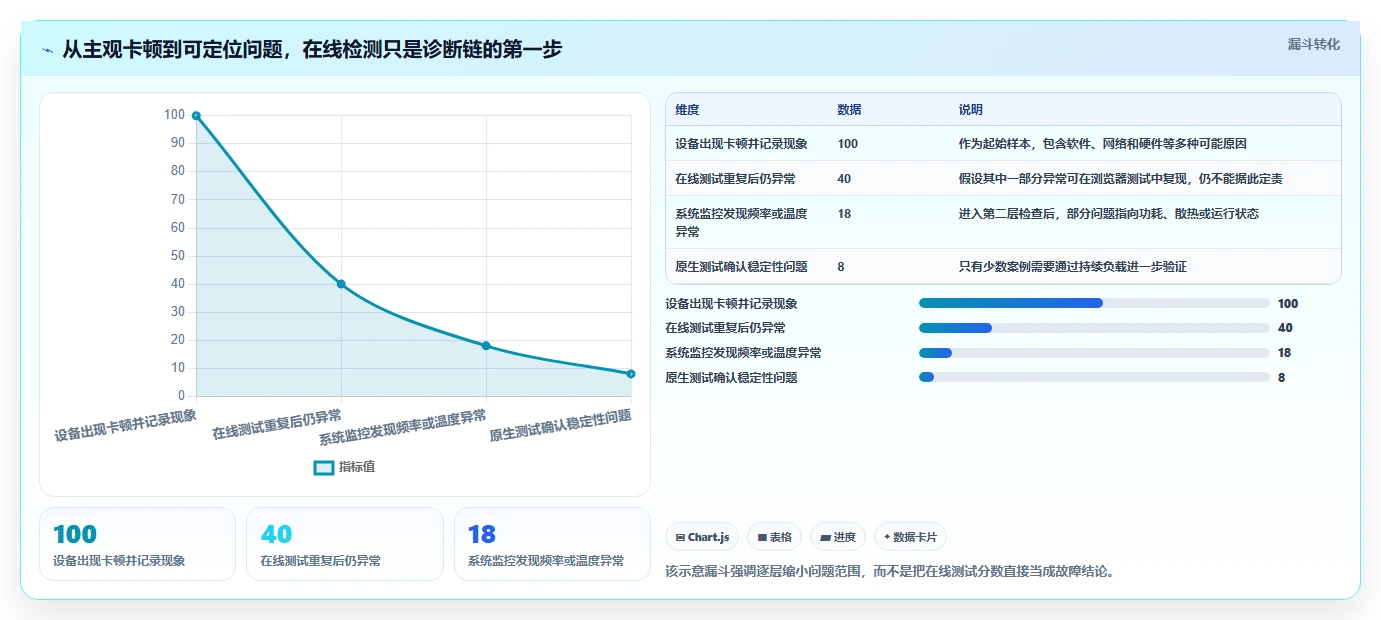Click the lightning icon before the title
The width and height of the screenshot is (1381, 620).
pyautogui.click(x=47, y=50)
